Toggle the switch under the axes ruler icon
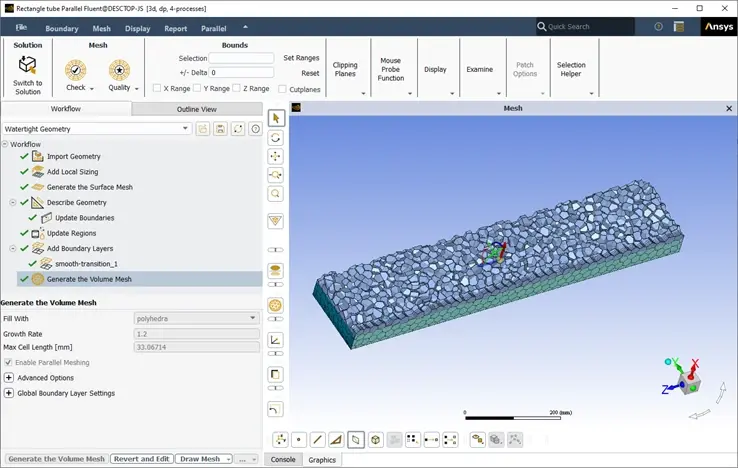 point(276,354)
